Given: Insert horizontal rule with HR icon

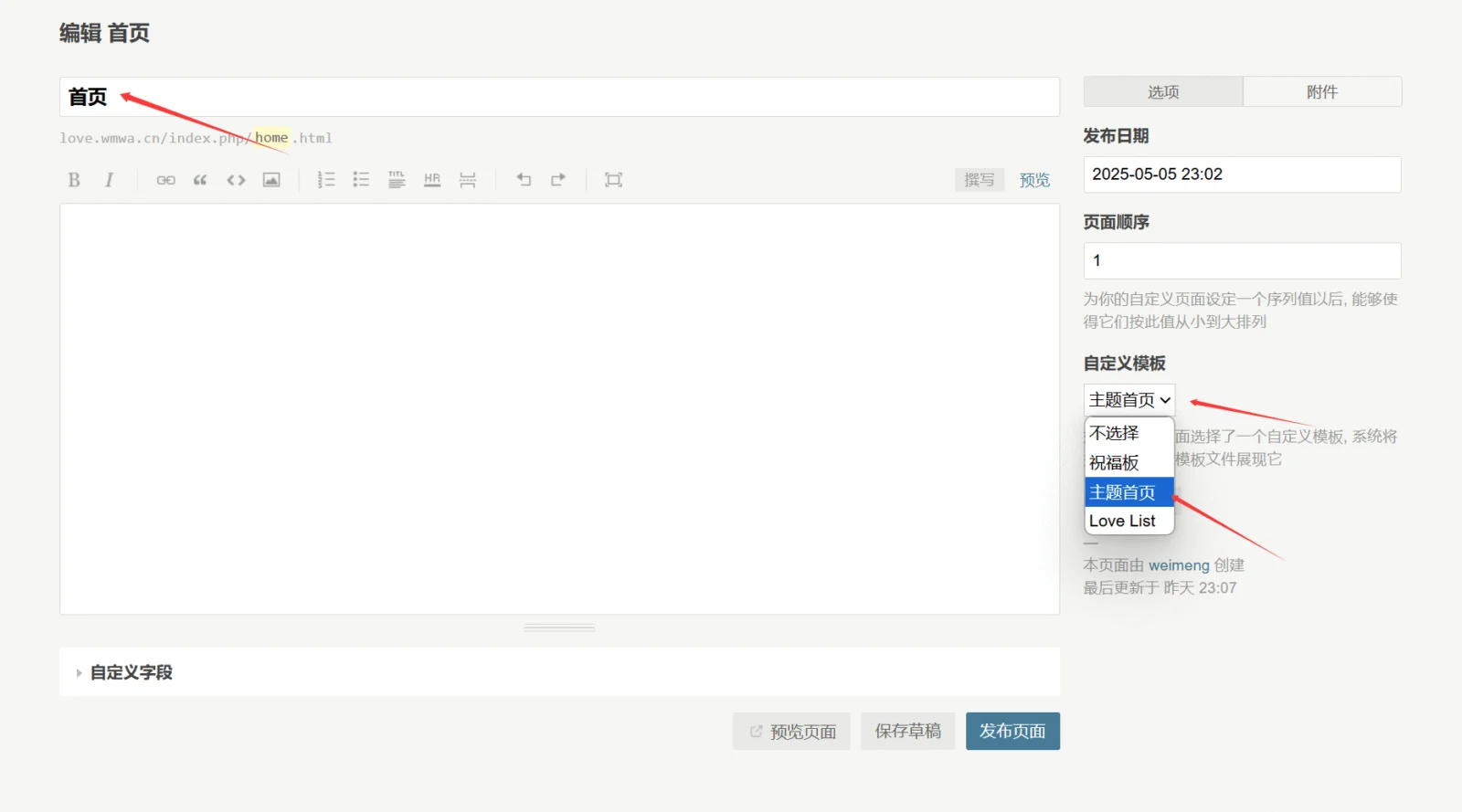Looking at the screenshot, I should pos(432,180).
